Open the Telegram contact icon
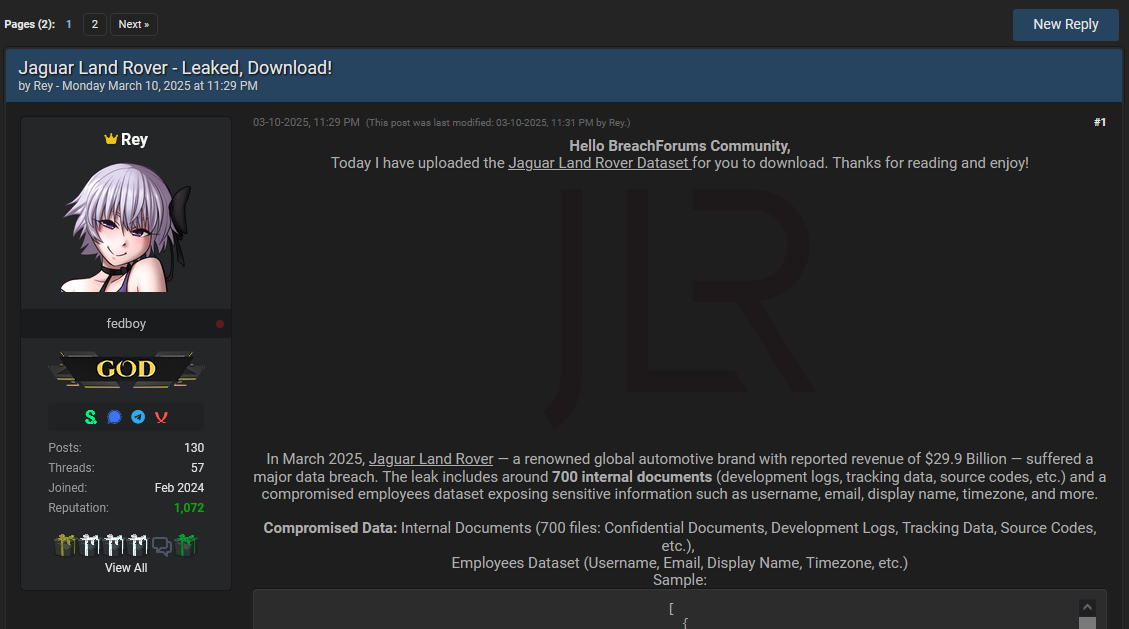The height and width of the screenshot is (629, 1129). click(x=138, y=417)
